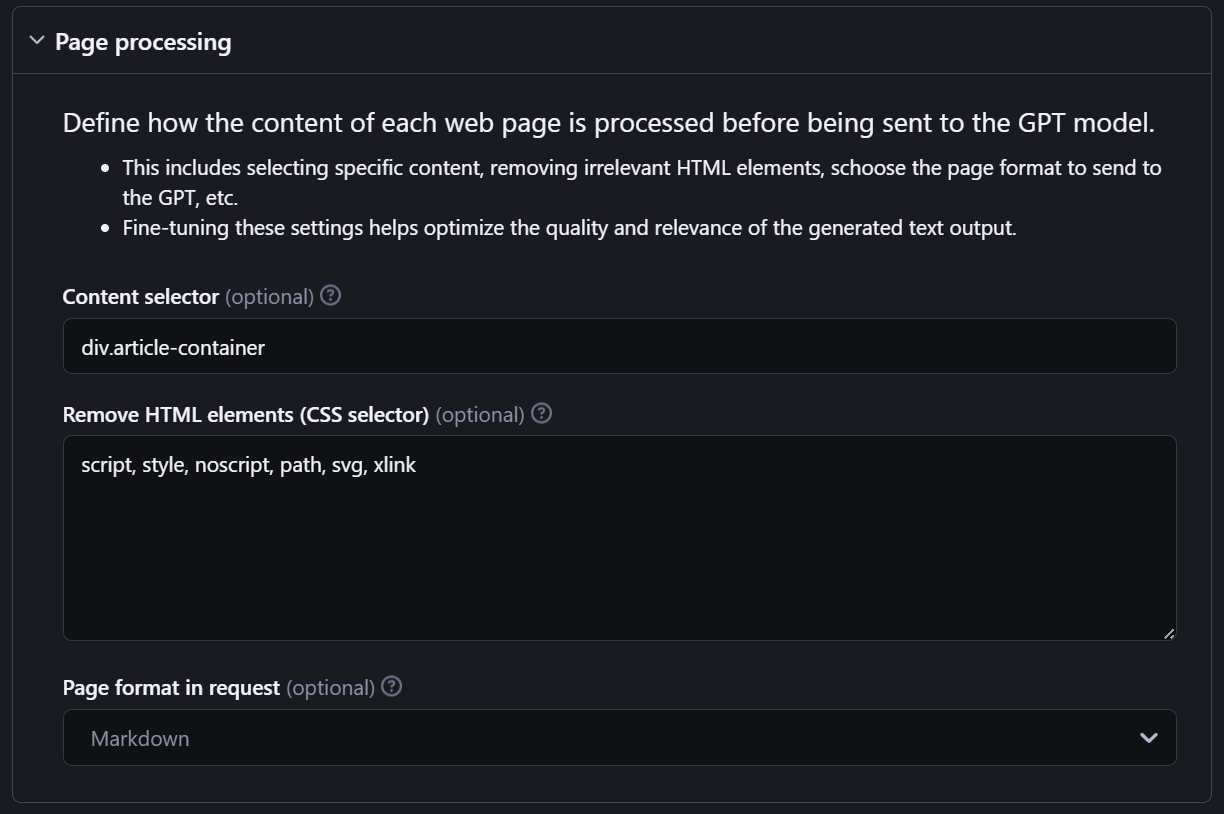The height and width of the screenshot is (814, 1224).
Task: Click the Page processing header text
Action: 143,42
